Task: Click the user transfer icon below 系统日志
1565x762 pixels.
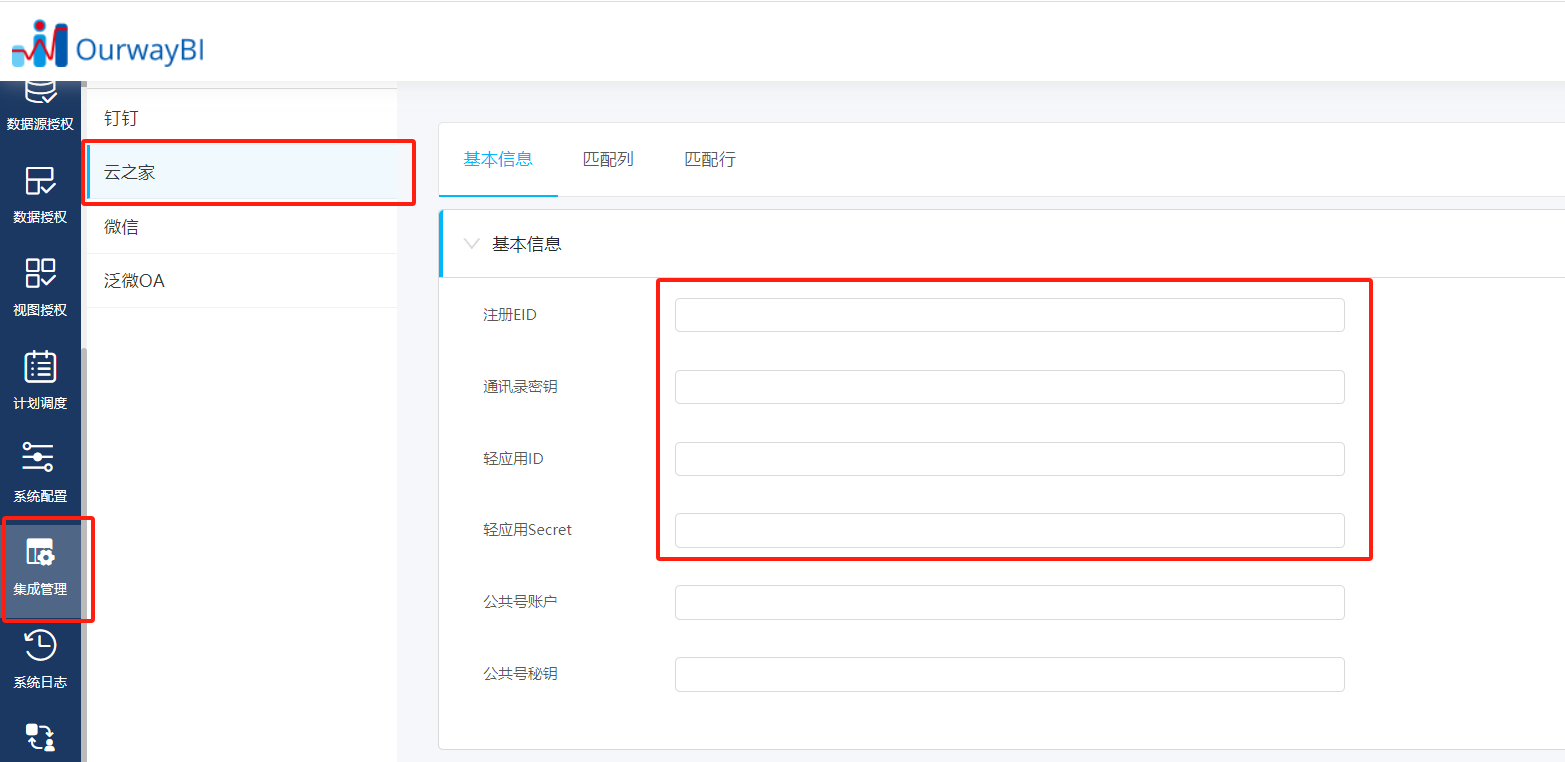Action: tap(40, 738)
